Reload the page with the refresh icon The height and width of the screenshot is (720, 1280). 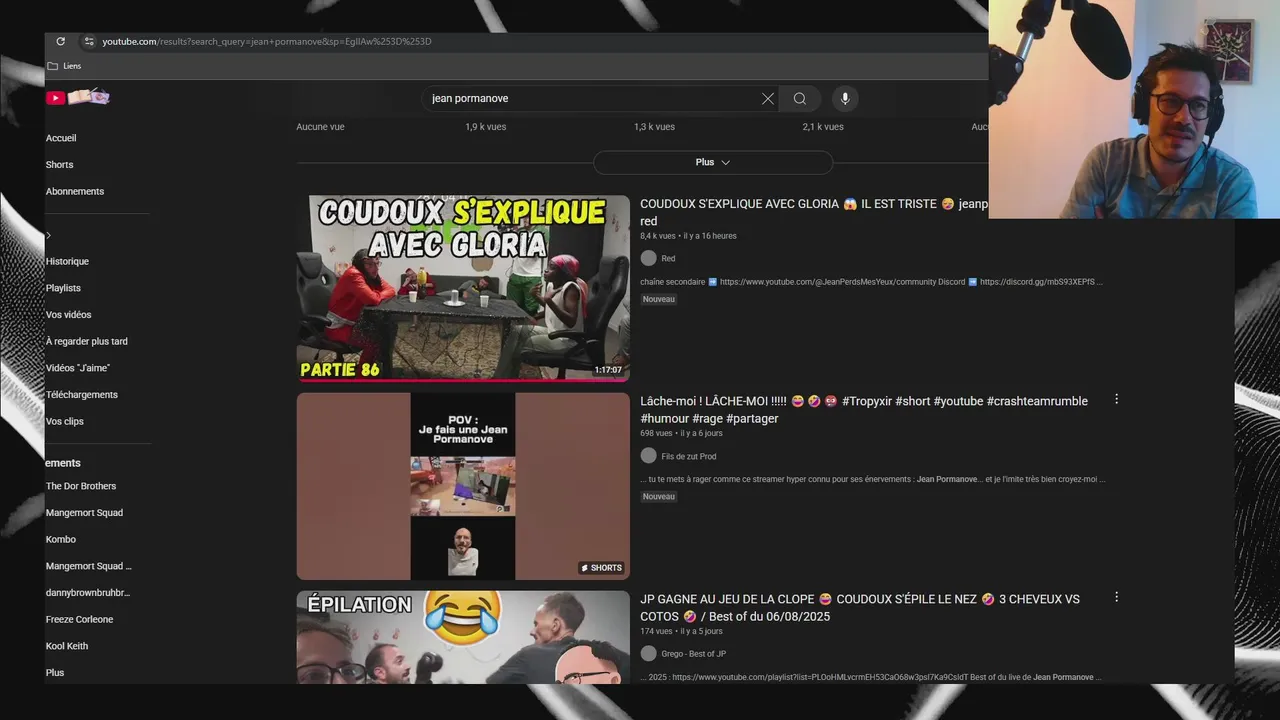pos(60,41)
